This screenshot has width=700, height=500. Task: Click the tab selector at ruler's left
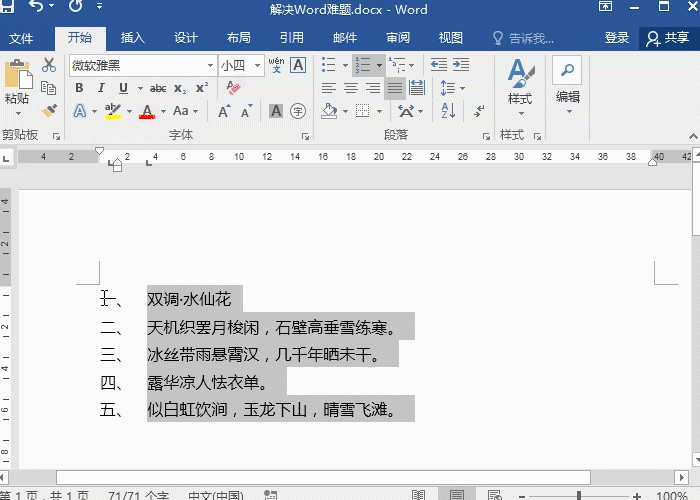tap(6, 158)
